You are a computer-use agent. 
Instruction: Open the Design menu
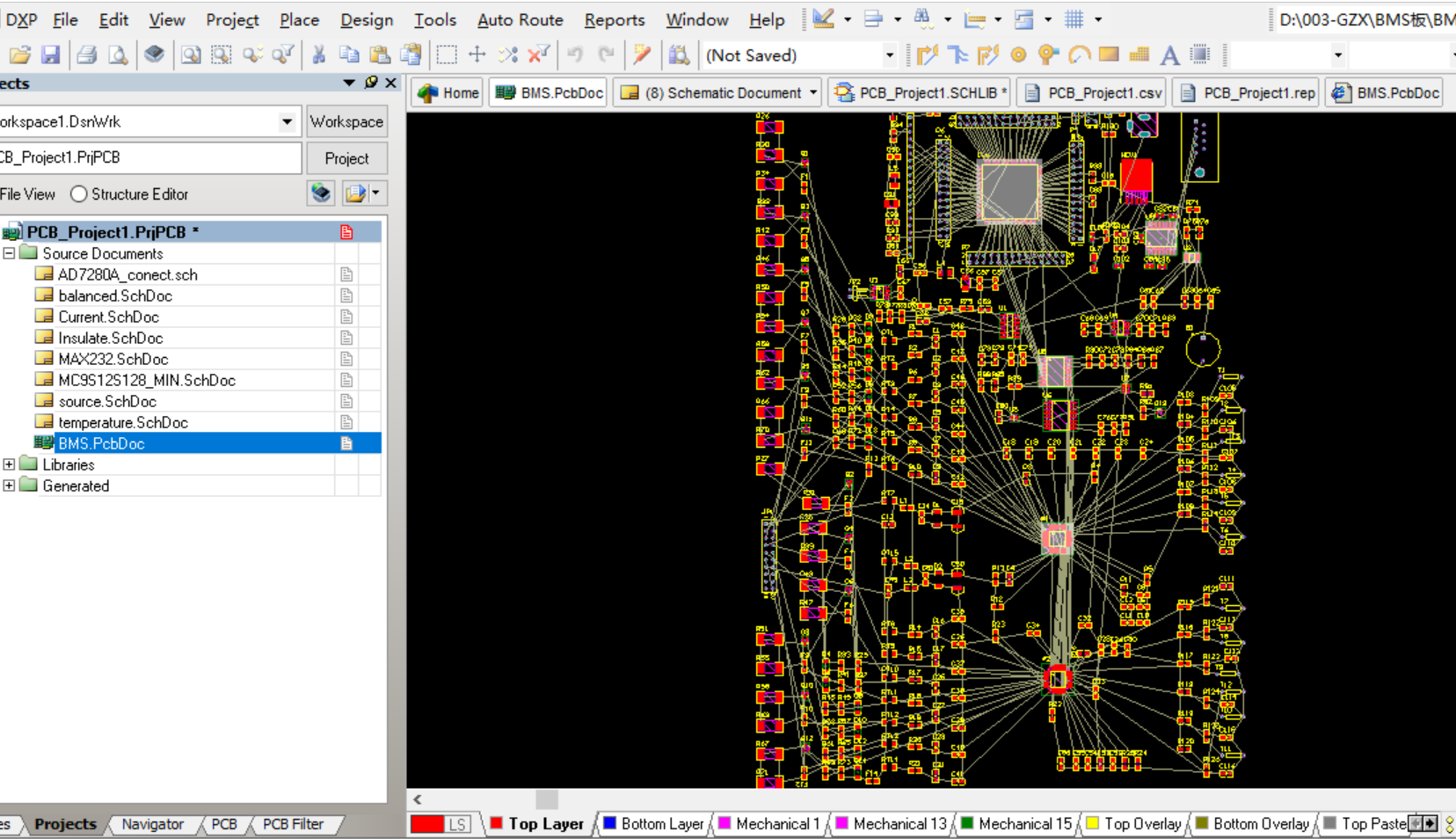pos(367,19)
